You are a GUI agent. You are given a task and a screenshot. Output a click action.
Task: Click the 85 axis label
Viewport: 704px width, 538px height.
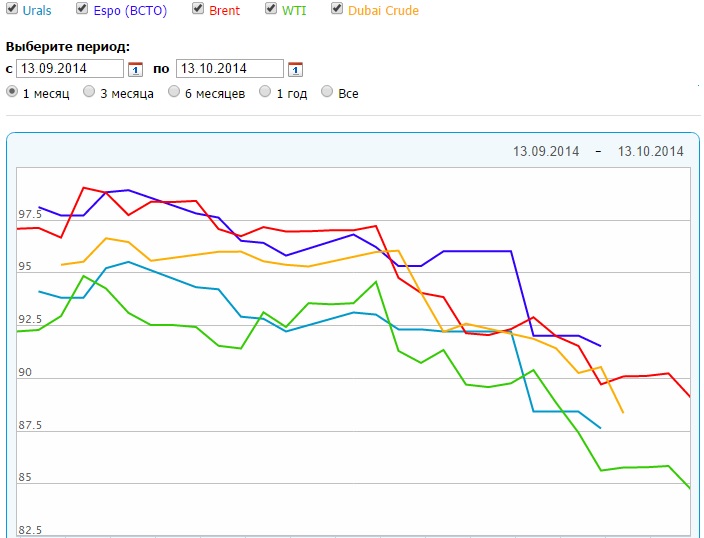click(25, 477)
